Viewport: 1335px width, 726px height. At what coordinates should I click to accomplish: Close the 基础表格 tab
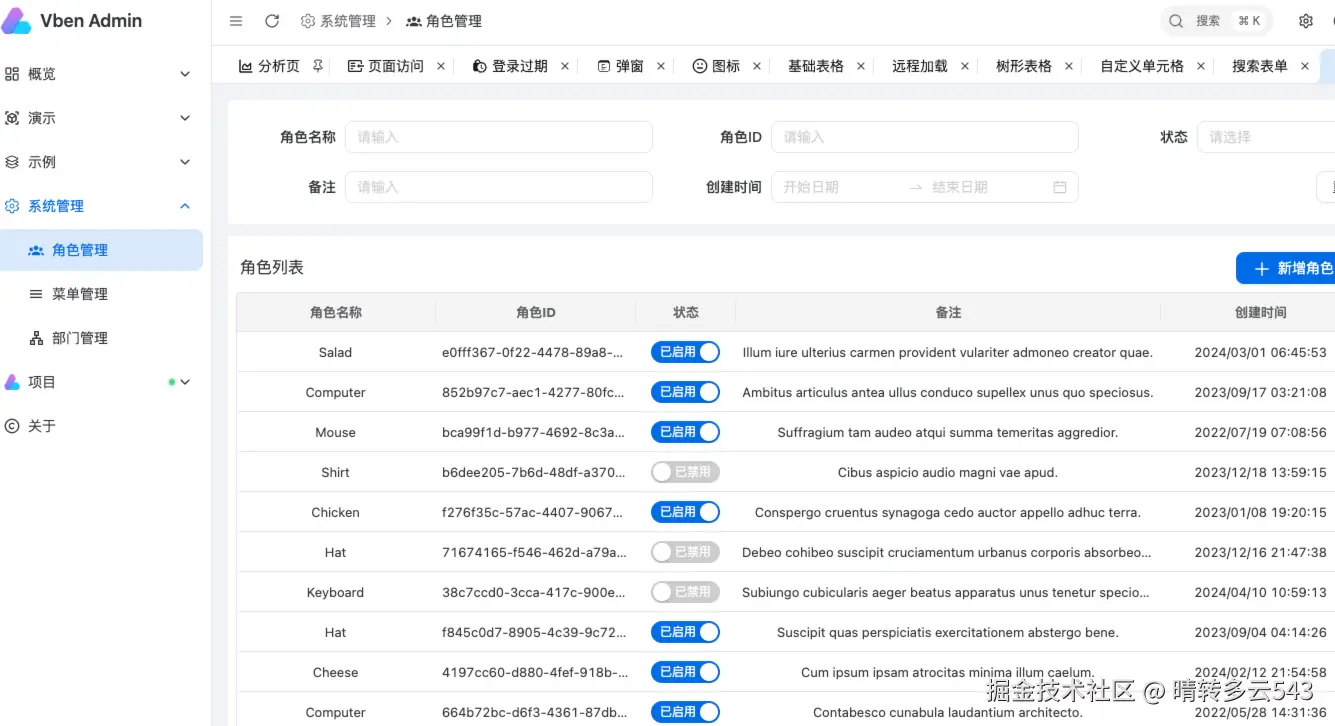click(x=861, y=66)
